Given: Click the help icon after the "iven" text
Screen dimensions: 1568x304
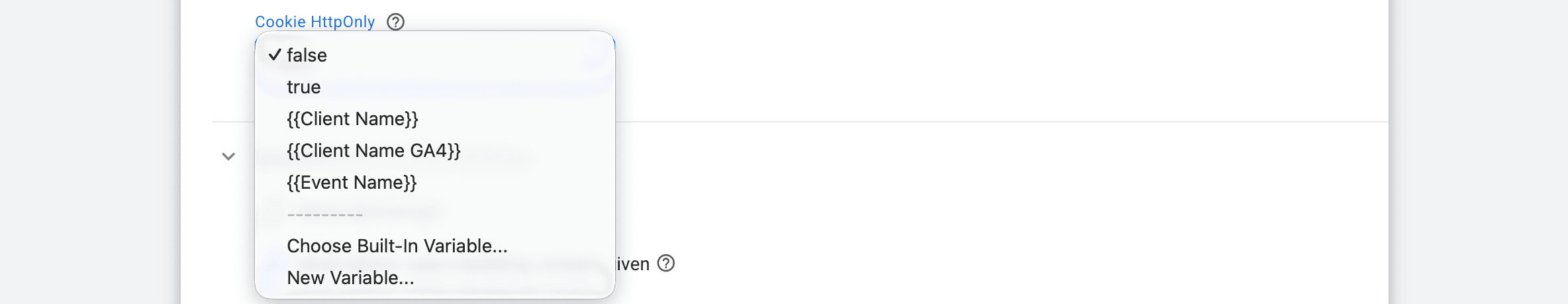Looking at the screenshot, I should click(665, 264).
